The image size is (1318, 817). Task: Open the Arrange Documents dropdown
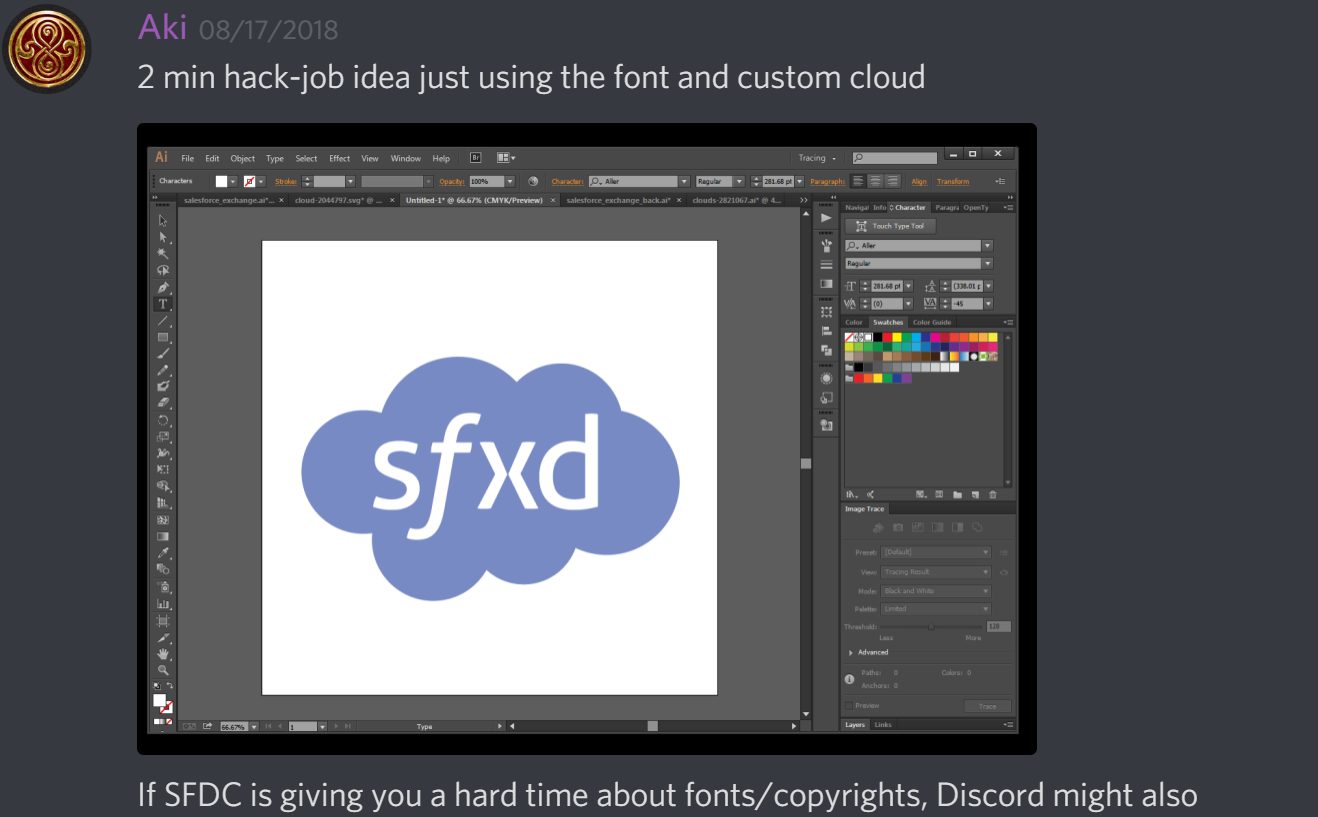pyautogui.click(x=505, y=157)
